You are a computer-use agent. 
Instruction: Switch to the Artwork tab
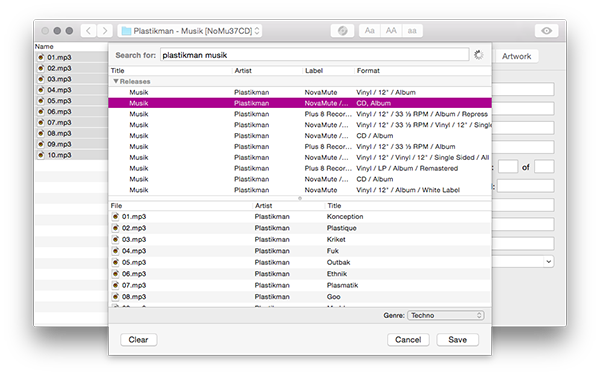click(x=516, y=56)
